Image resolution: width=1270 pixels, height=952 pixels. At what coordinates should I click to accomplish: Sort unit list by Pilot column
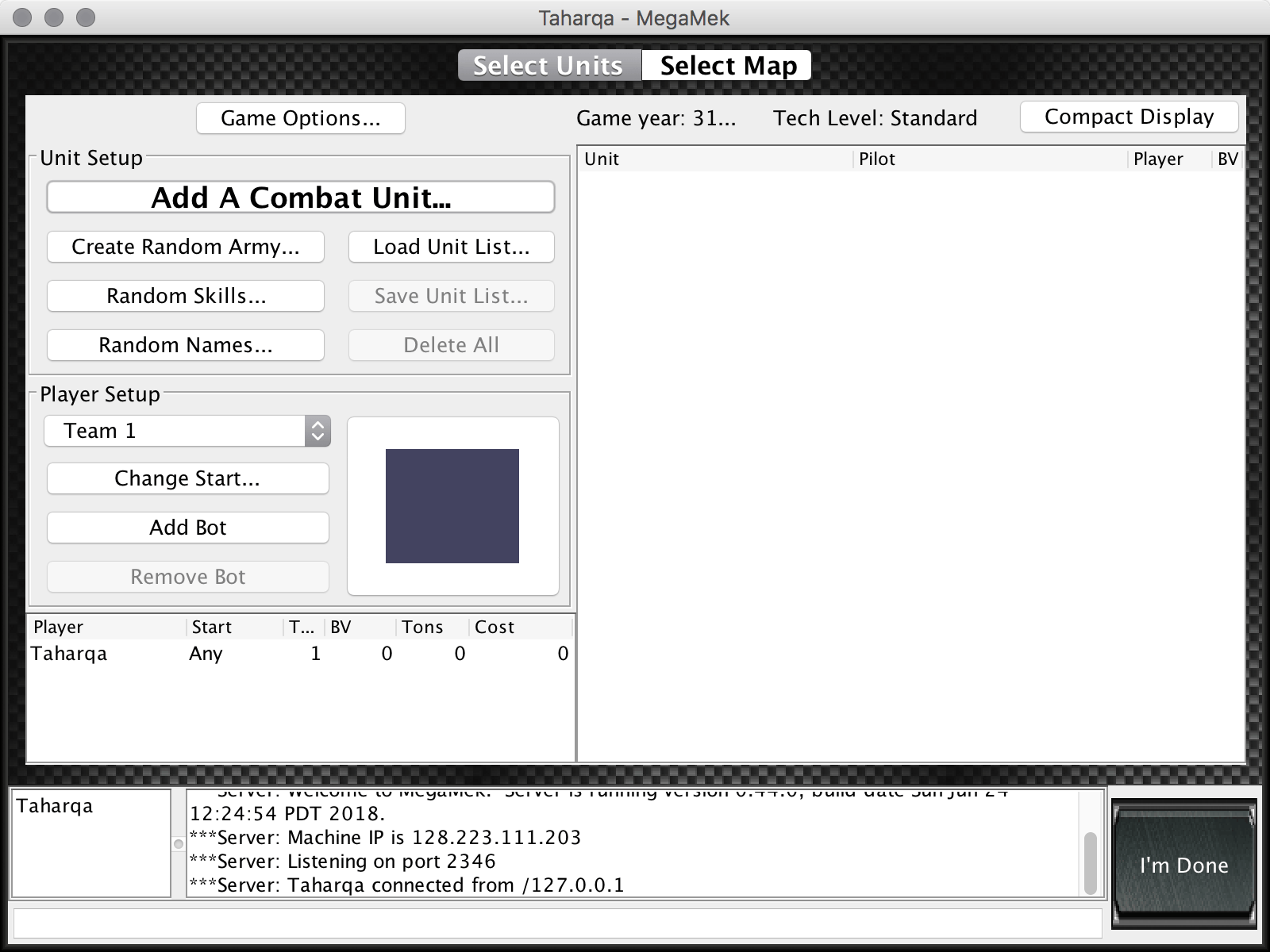tap(991, 159)
